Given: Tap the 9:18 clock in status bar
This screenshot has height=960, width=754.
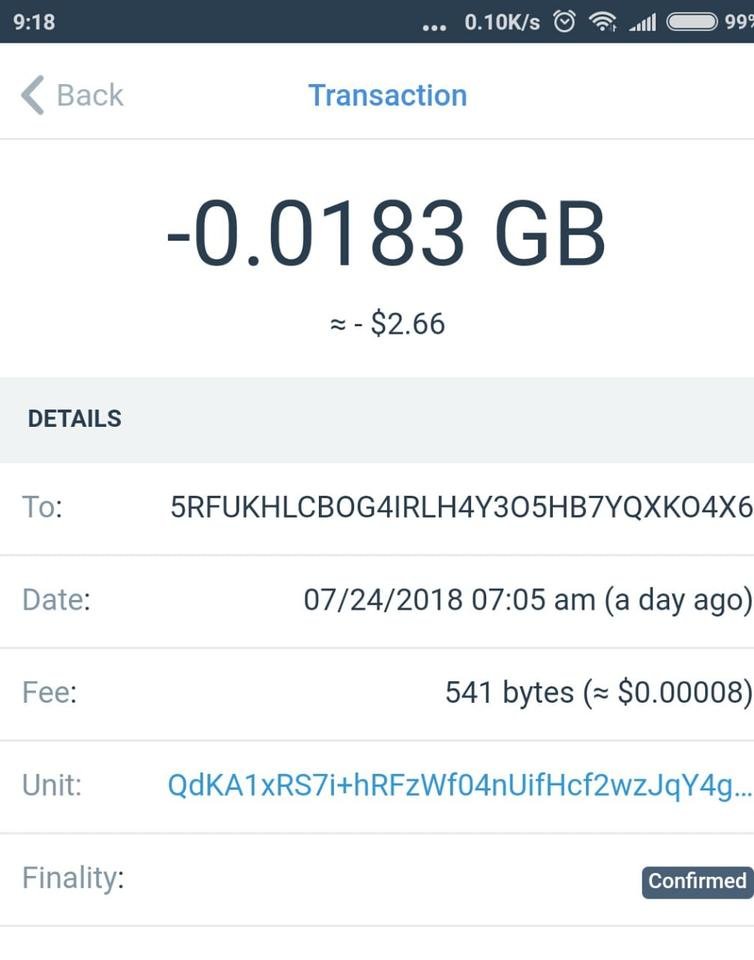Looking at the screenshot, I should click(x=35, y=22).
